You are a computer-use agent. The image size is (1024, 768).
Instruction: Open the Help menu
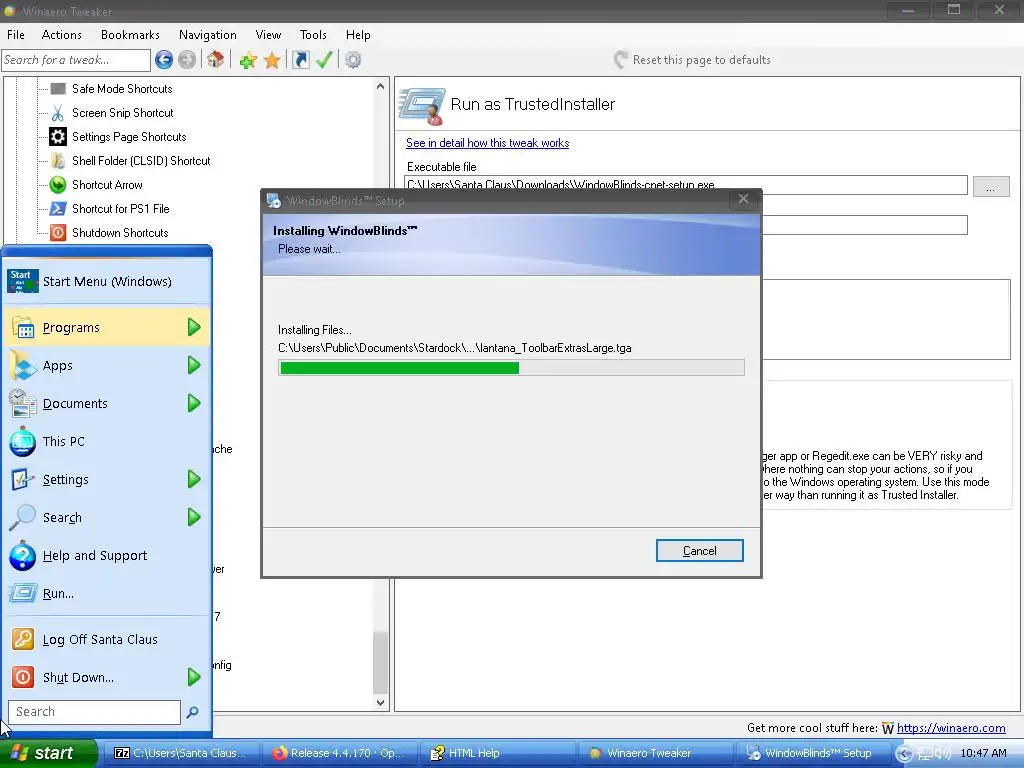(358, 35)
